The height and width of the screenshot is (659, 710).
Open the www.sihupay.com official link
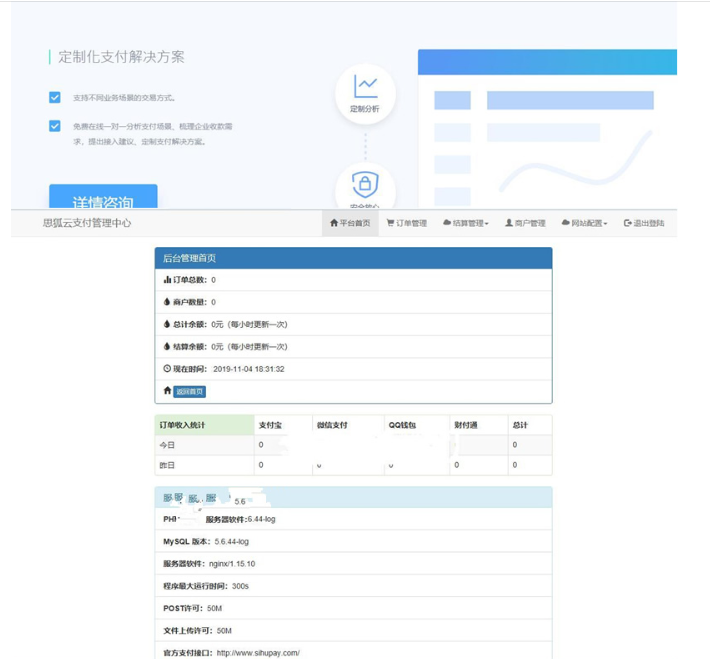(258, 652)
